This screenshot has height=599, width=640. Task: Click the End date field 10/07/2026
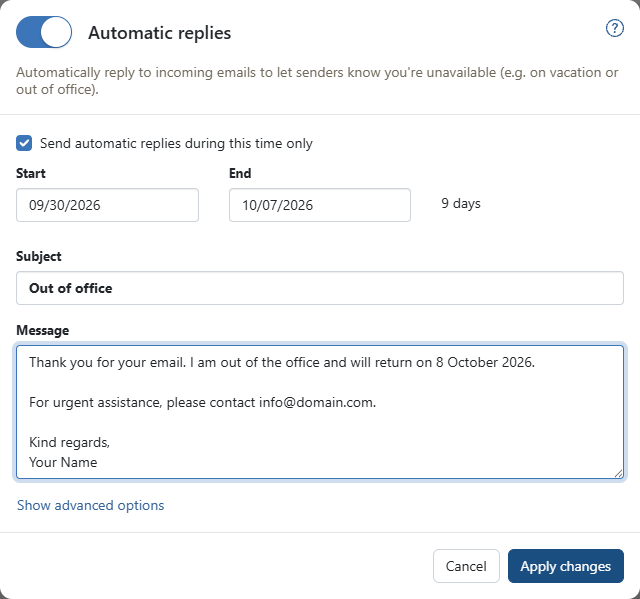(320, 205)
